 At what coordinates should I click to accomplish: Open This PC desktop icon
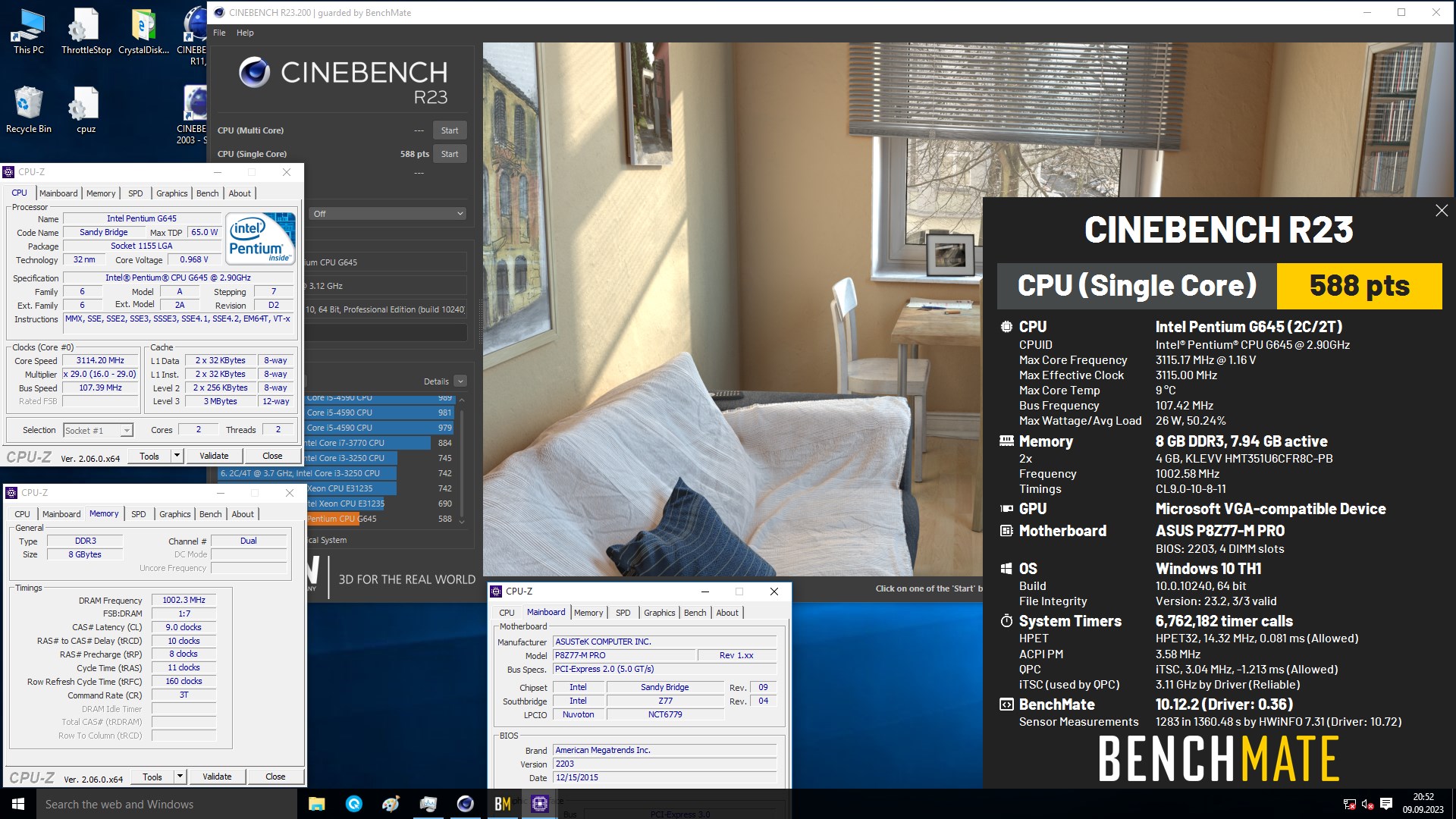point(29,31)
